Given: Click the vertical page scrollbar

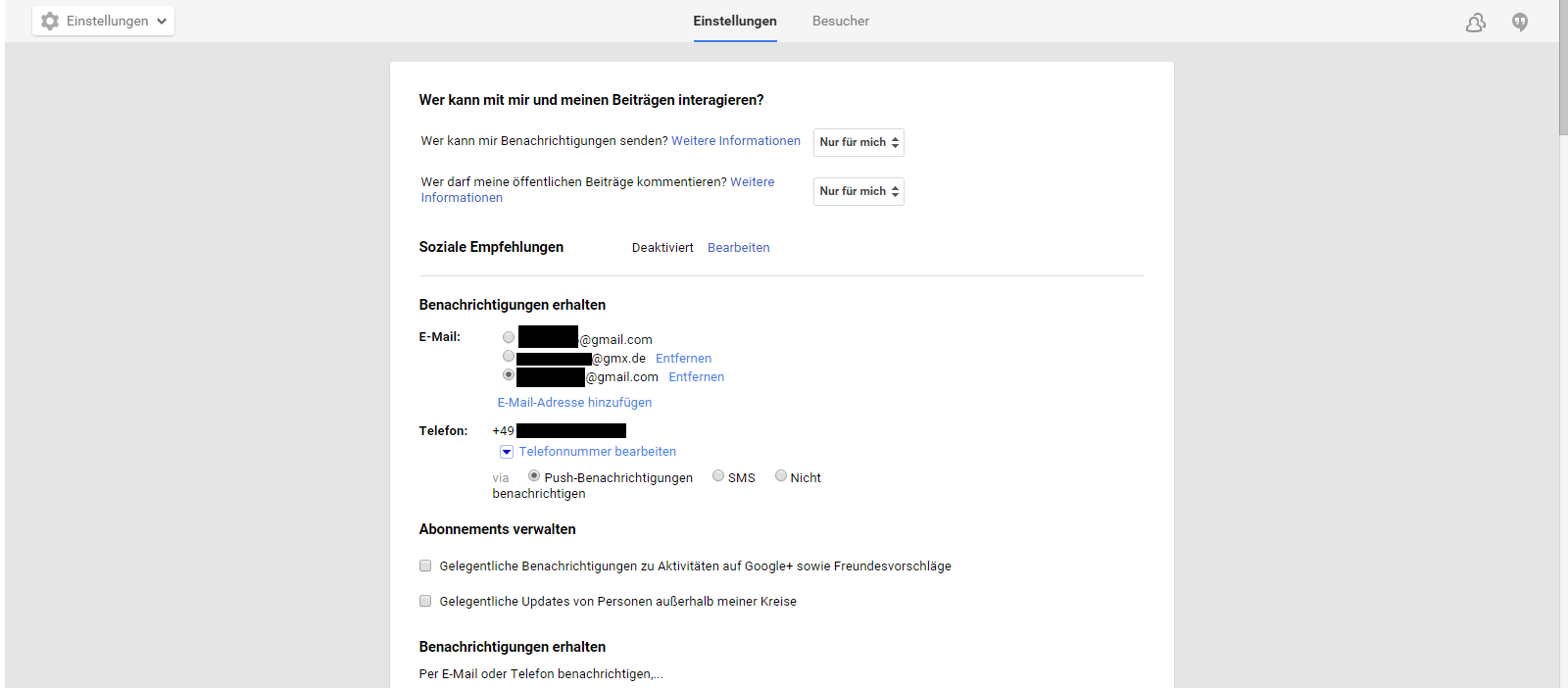Looking at the screenshot, I should 1563,88.
